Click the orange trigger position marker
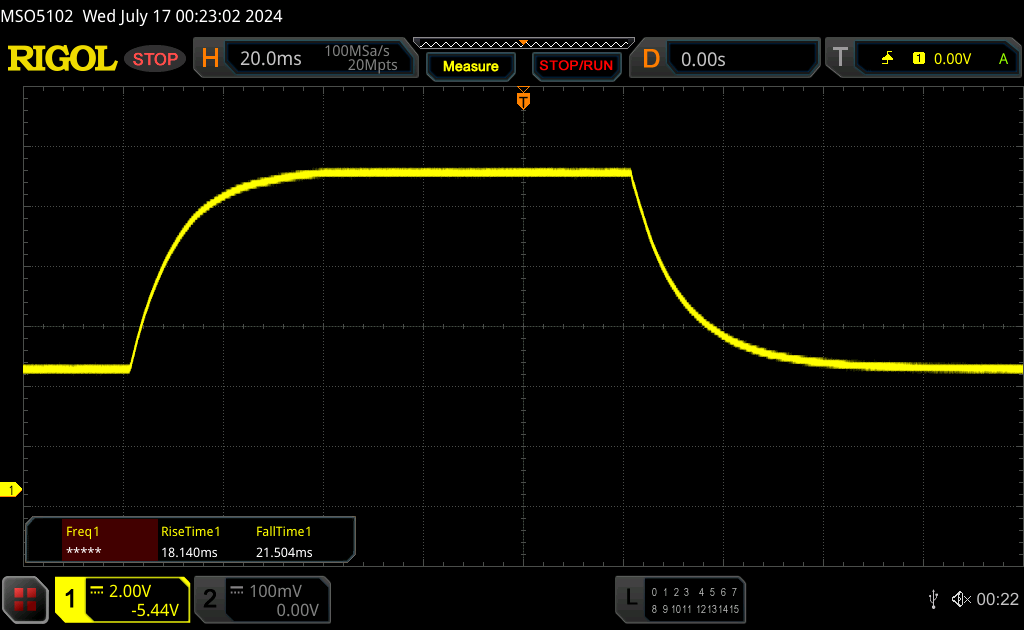The width and height of the screenshot is (1024, 630). tap(523, 99)
